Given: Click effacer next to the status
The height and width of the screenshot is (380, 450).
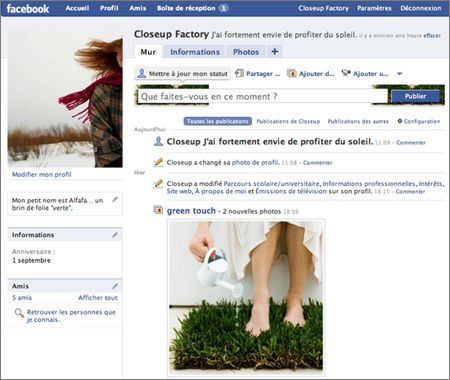Looking at the screenshot, I should [432, 35].
